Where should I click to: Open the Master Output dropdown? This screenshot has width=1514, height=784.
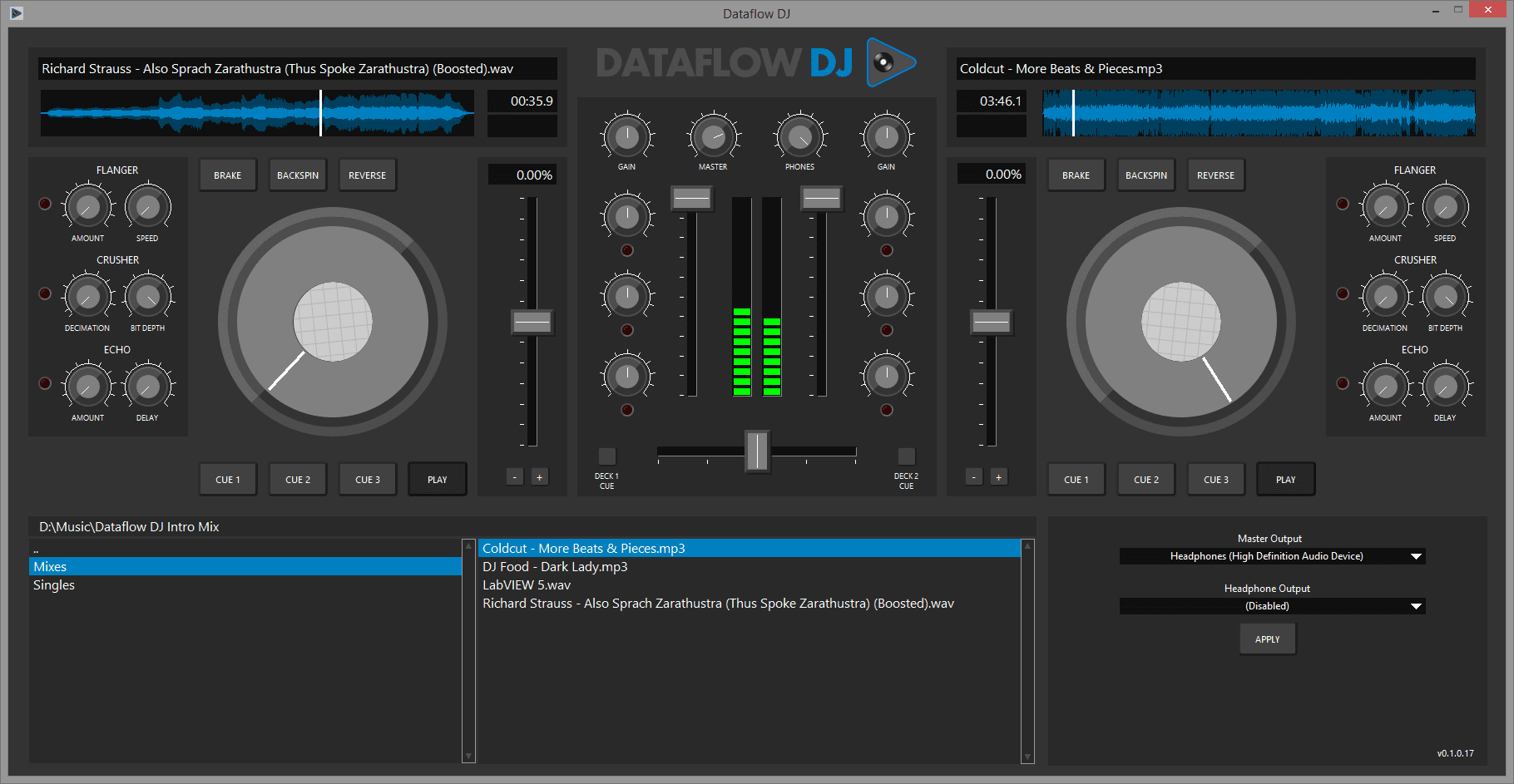click(1272, 556)
